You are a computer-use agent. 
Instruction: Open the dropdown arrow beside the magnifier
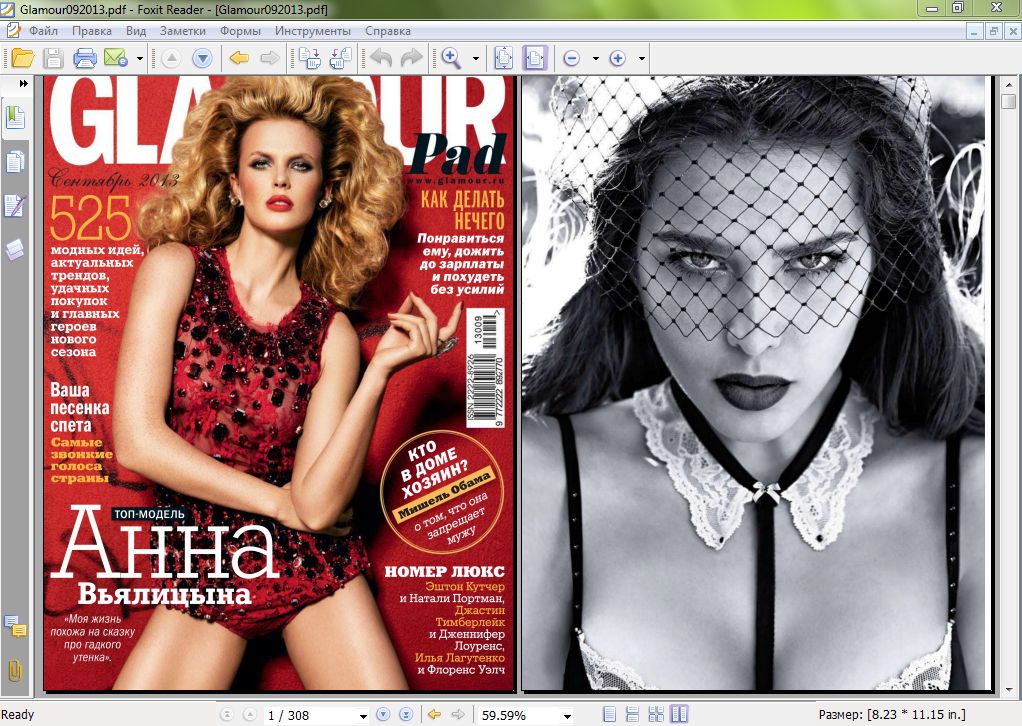coord(475,58)
